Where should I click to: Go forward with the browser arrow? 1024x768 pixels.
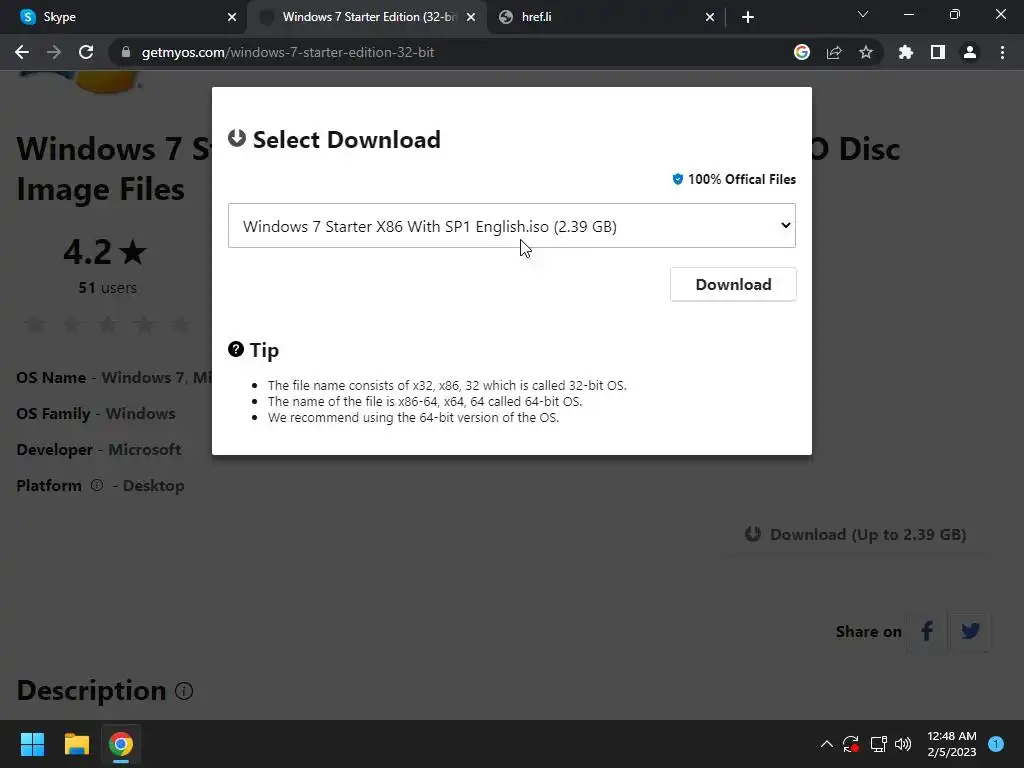tap(54, 52)
